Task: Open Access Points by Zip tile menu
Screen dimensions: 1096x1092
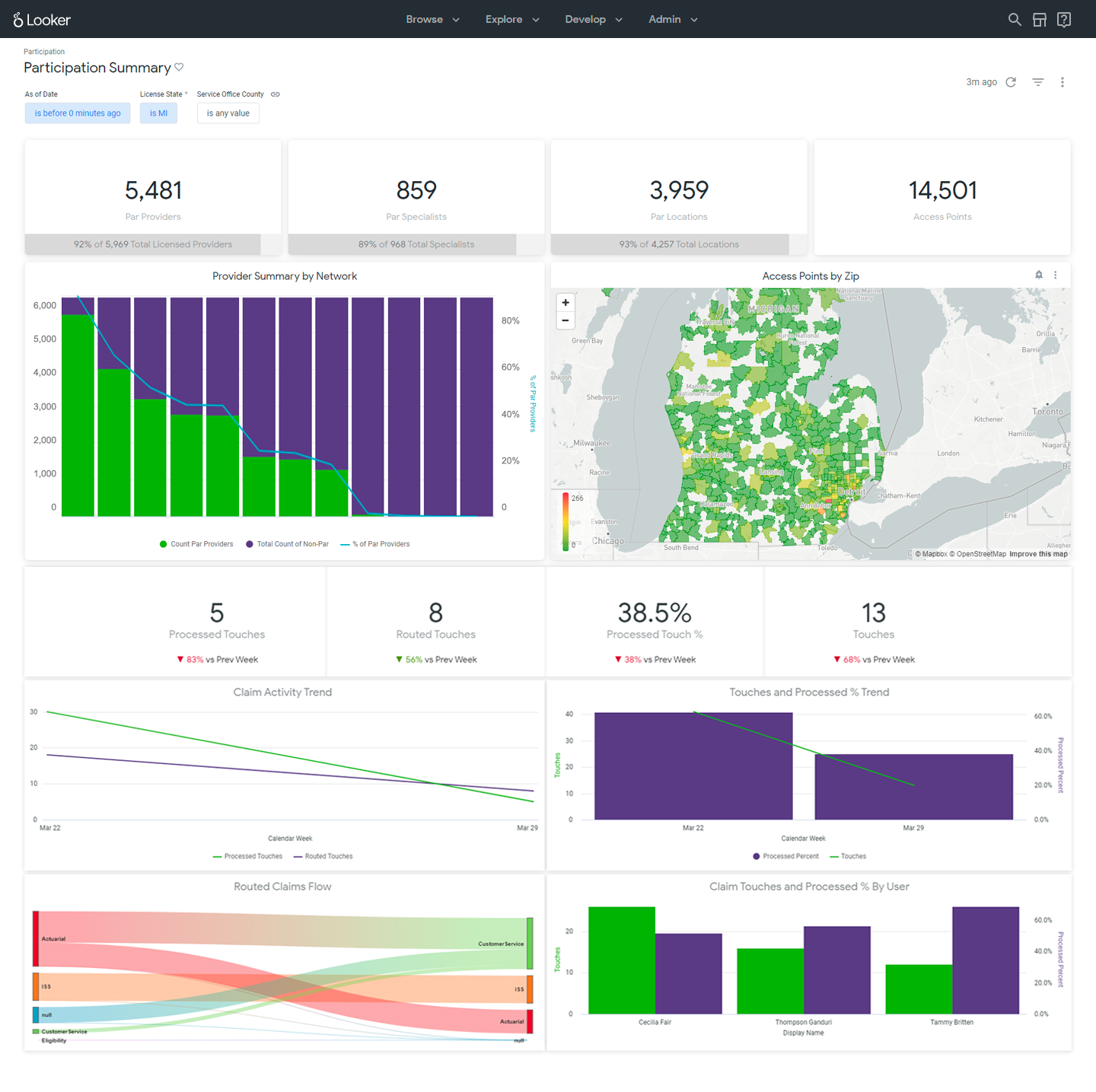Action: click(x=1055, y=275)
